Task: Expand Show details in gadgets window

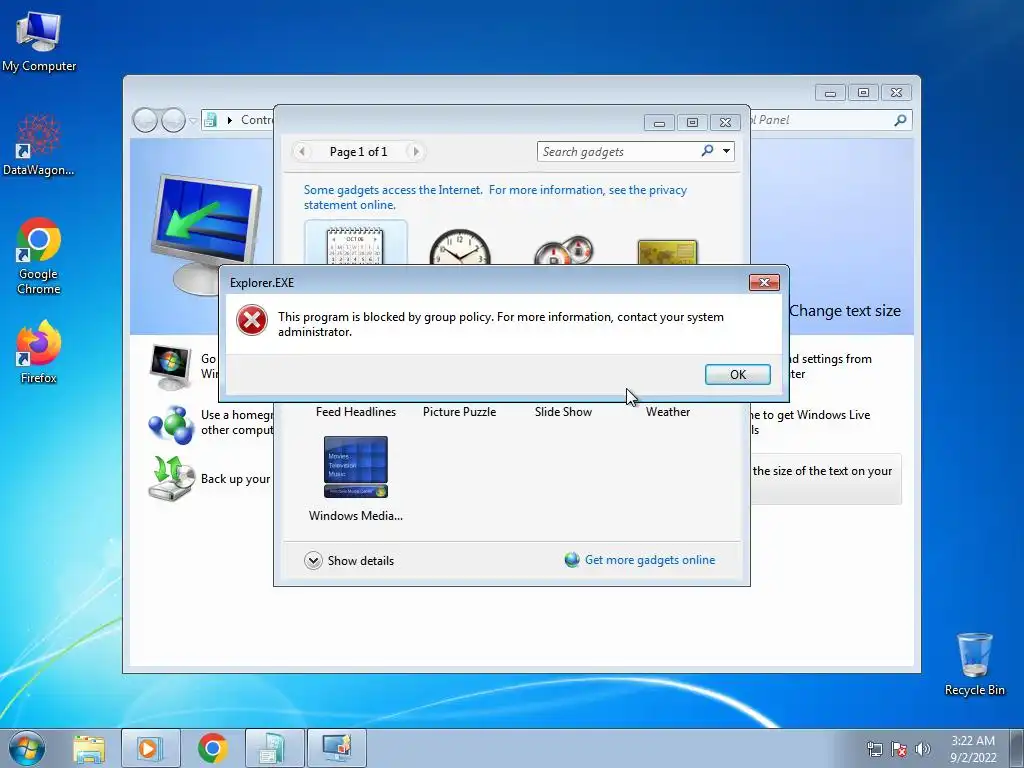Action: tap(349, 560)
